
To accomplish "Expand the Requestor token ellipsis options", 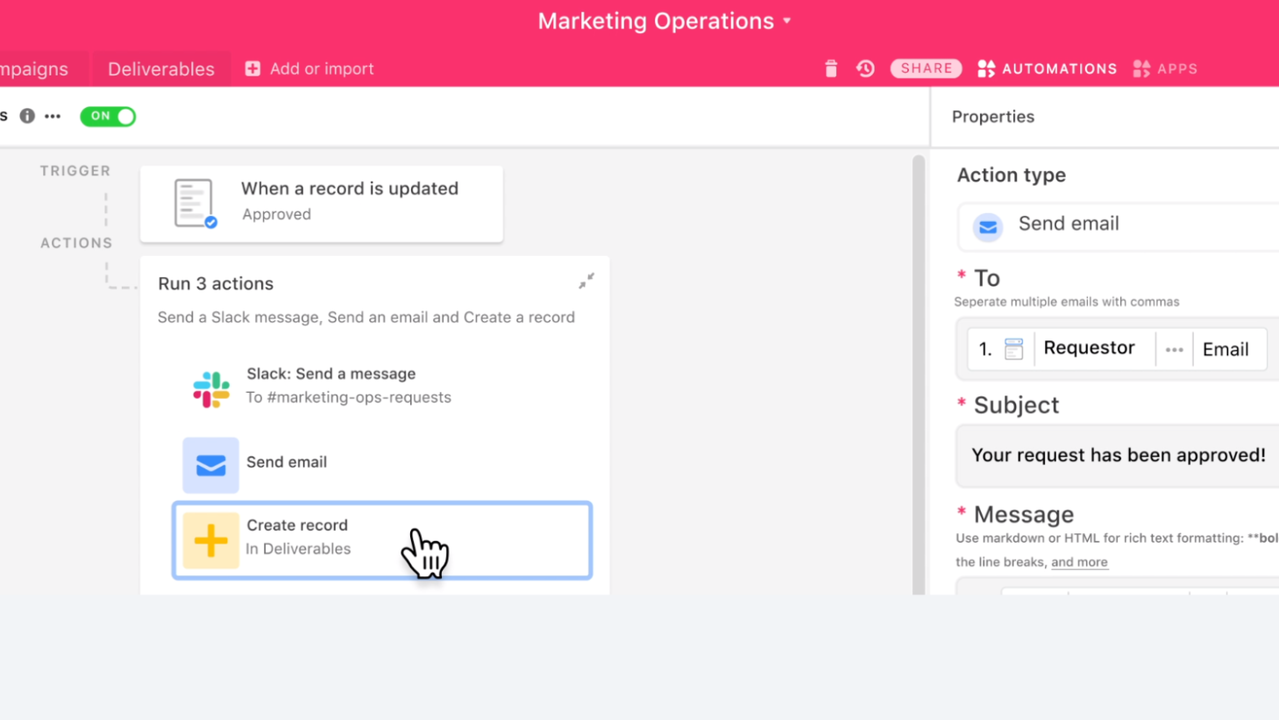I will pos(1174,349).
